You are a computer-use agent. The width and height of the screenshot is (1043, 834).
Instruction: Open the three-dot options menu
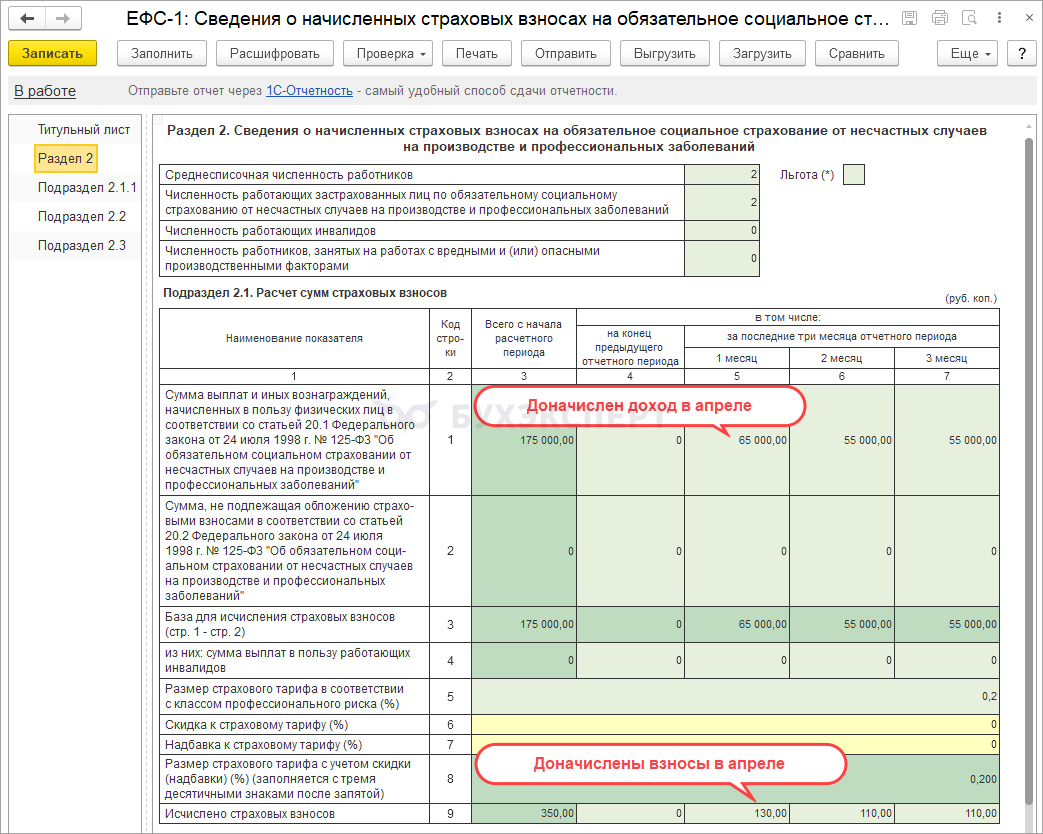pyautogui.click(x=999, y=19)
